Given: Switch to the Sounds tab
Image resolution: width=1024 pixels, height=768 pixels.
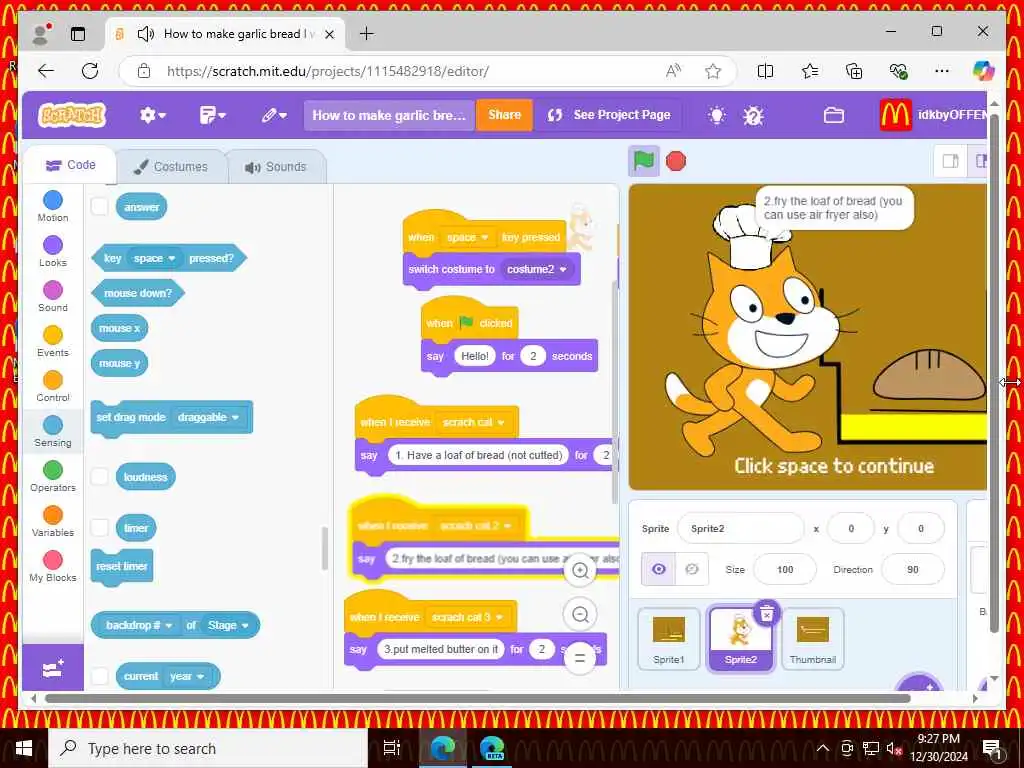Looking at the screenshot, I should 276,167.
